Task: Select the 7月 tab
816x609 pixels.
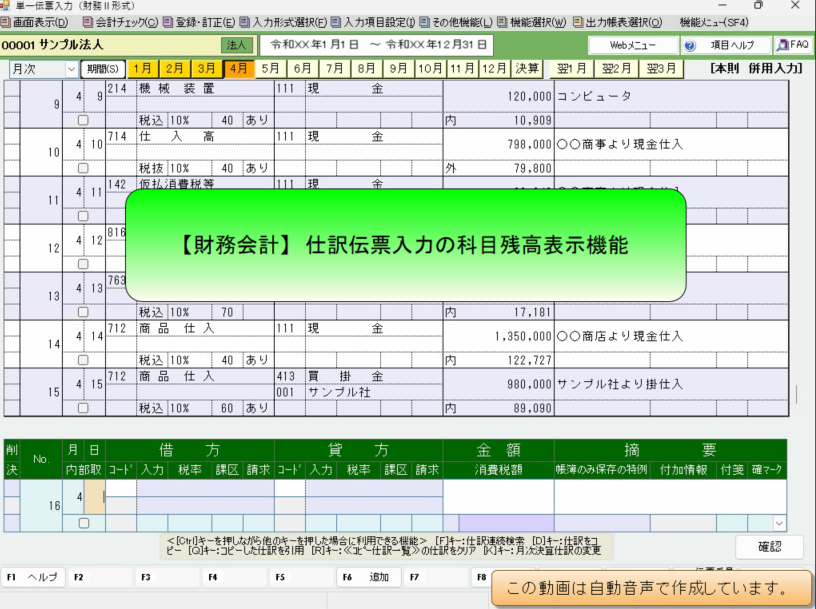Action: (335, 69)
